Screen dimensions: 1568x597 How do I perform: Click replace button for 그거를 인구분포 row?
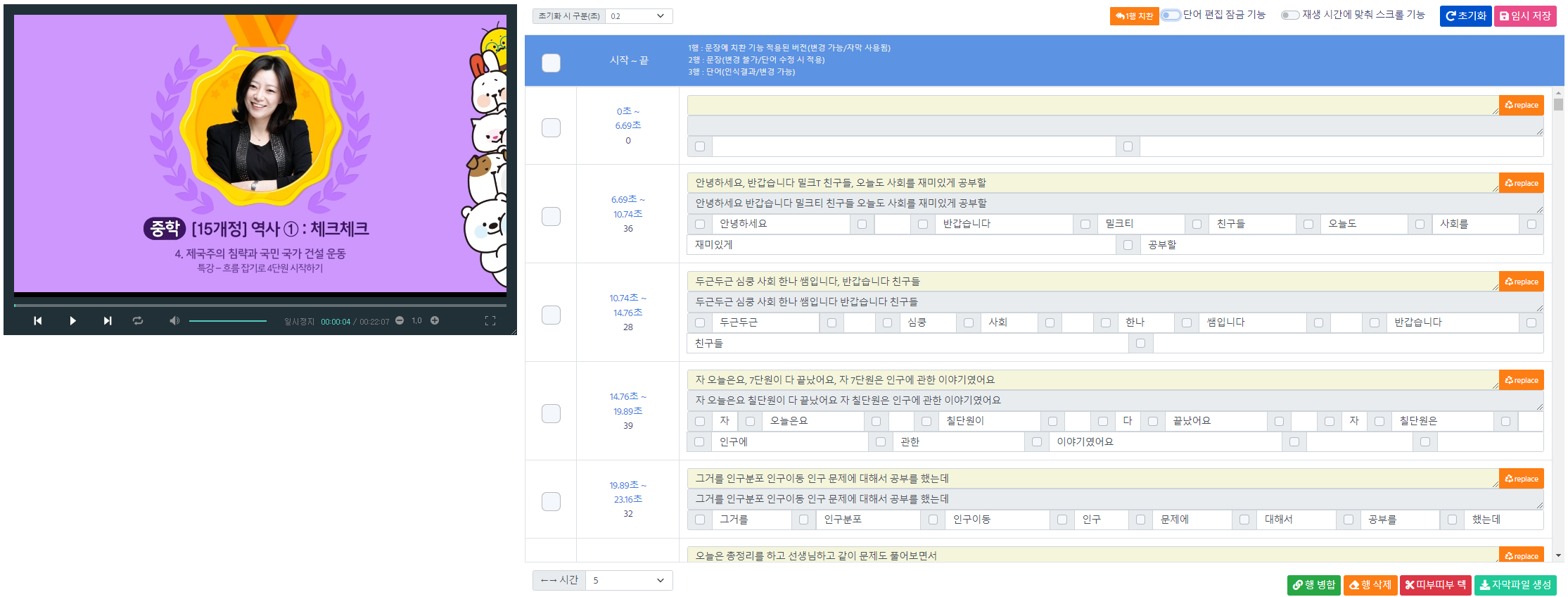pos(1521,479)
